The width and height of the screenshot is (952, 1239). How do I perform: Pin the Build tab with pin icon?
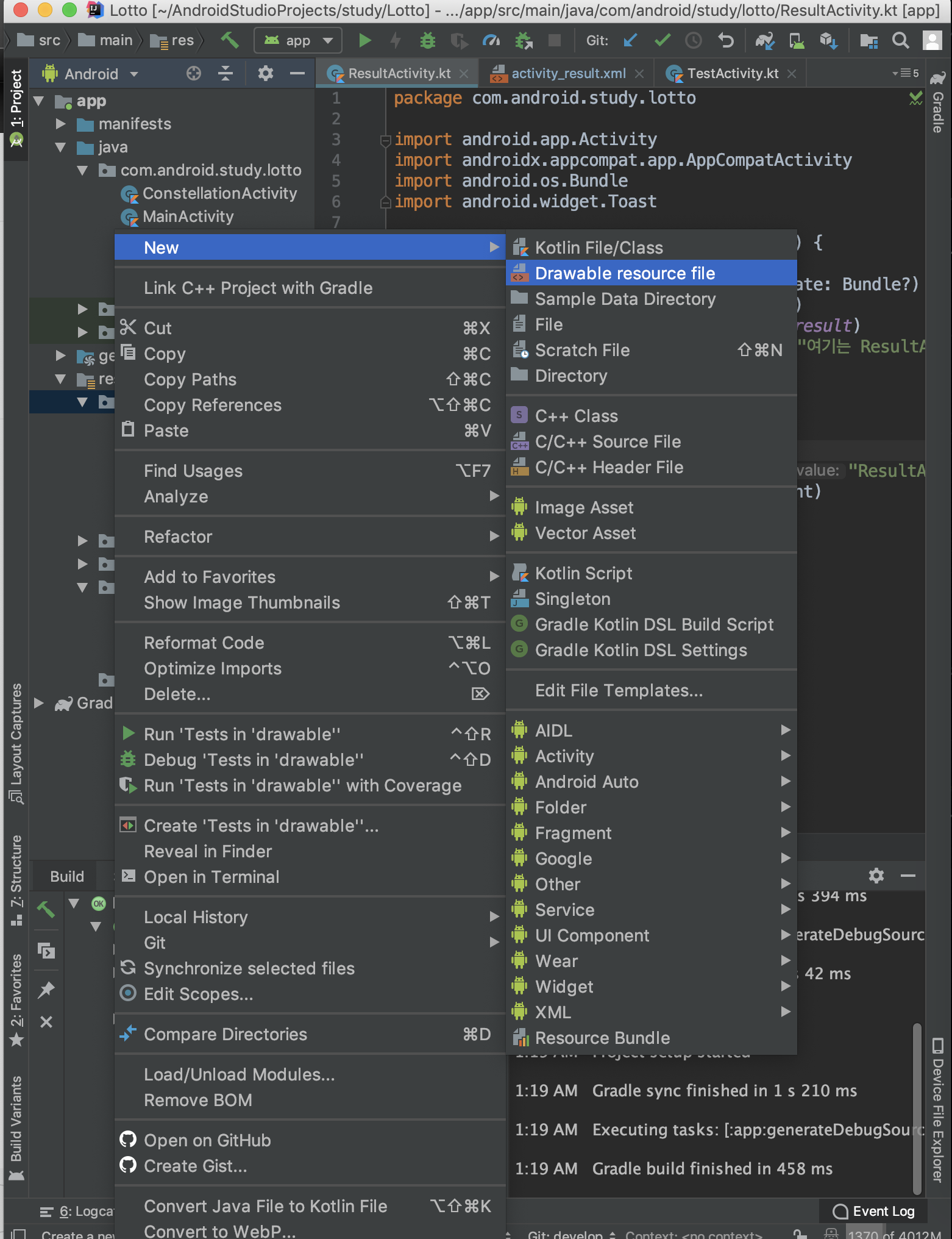coord(46,990)
